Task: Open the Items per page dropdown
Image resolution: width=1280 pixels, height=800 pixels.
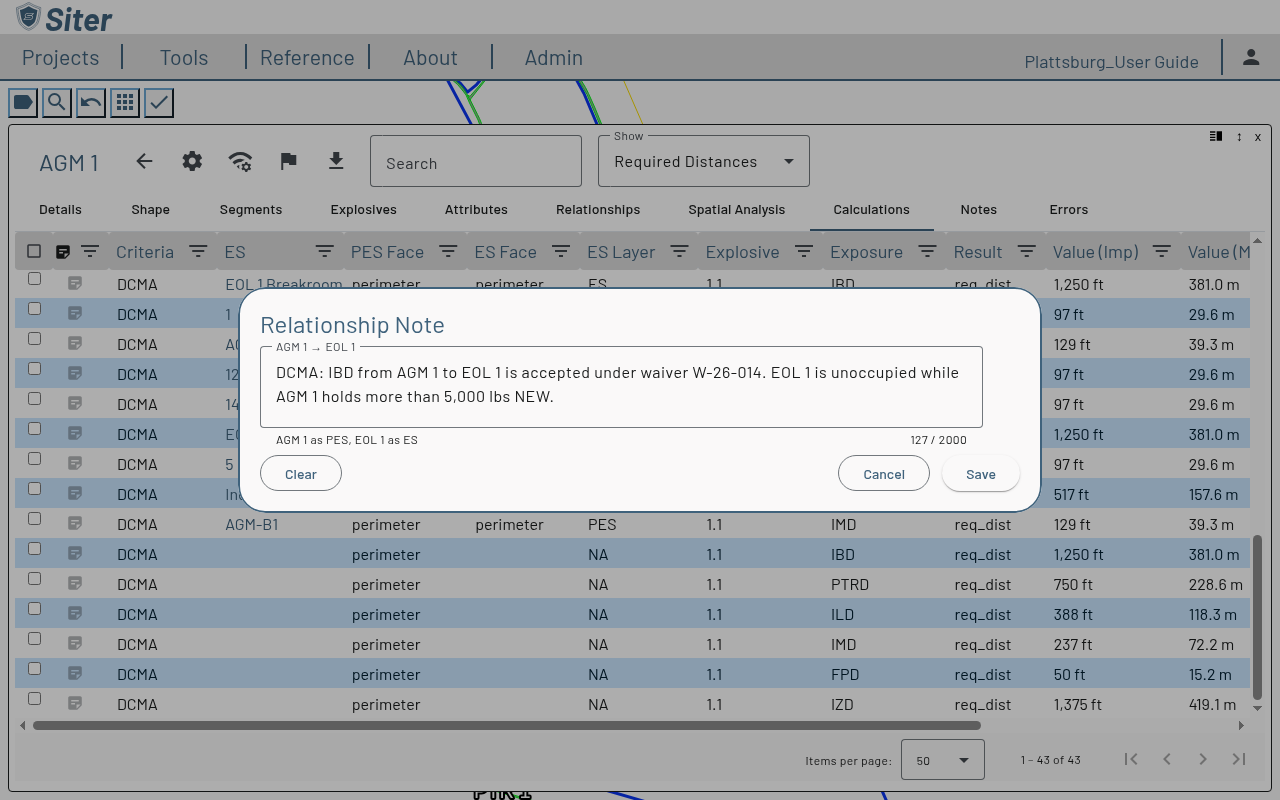Action: click(943, 760)
